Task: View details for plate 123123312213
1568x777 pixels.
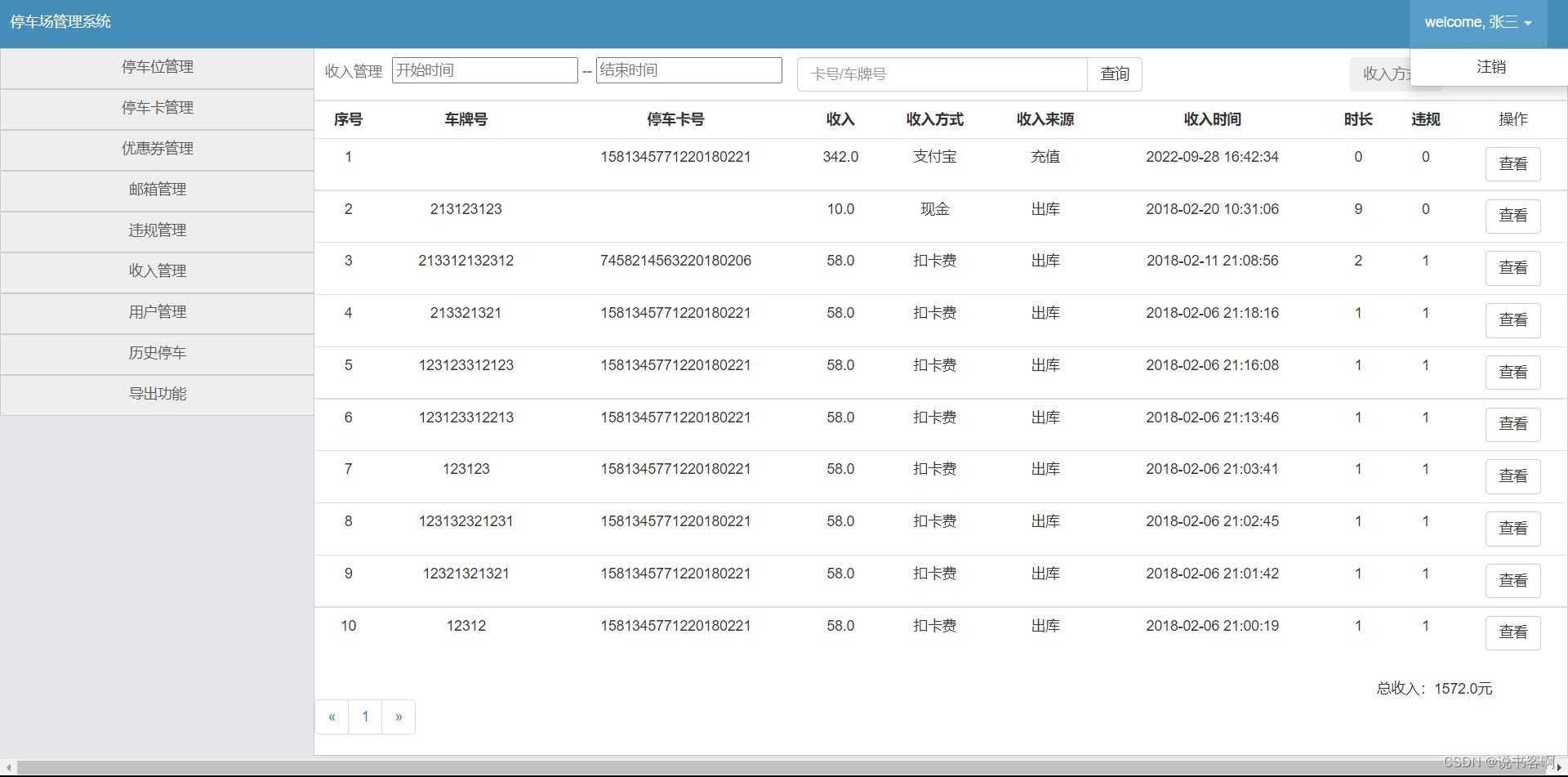Action: [x=1512, y=425]
